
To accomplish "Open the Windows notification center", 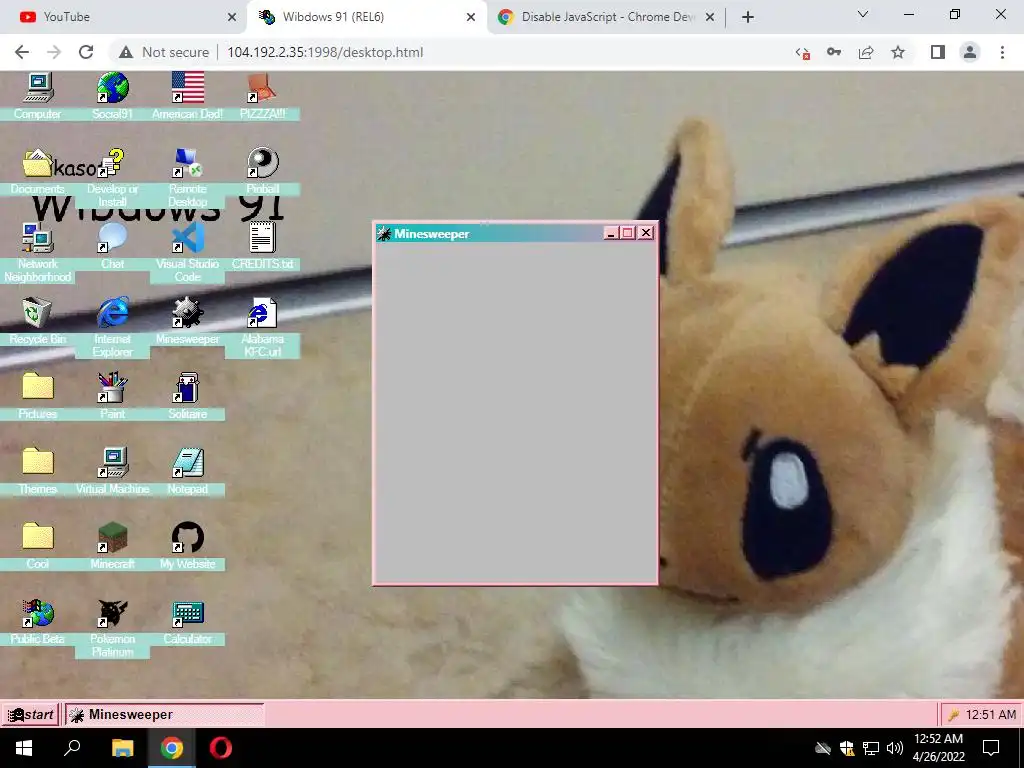I will pos(991,748).
